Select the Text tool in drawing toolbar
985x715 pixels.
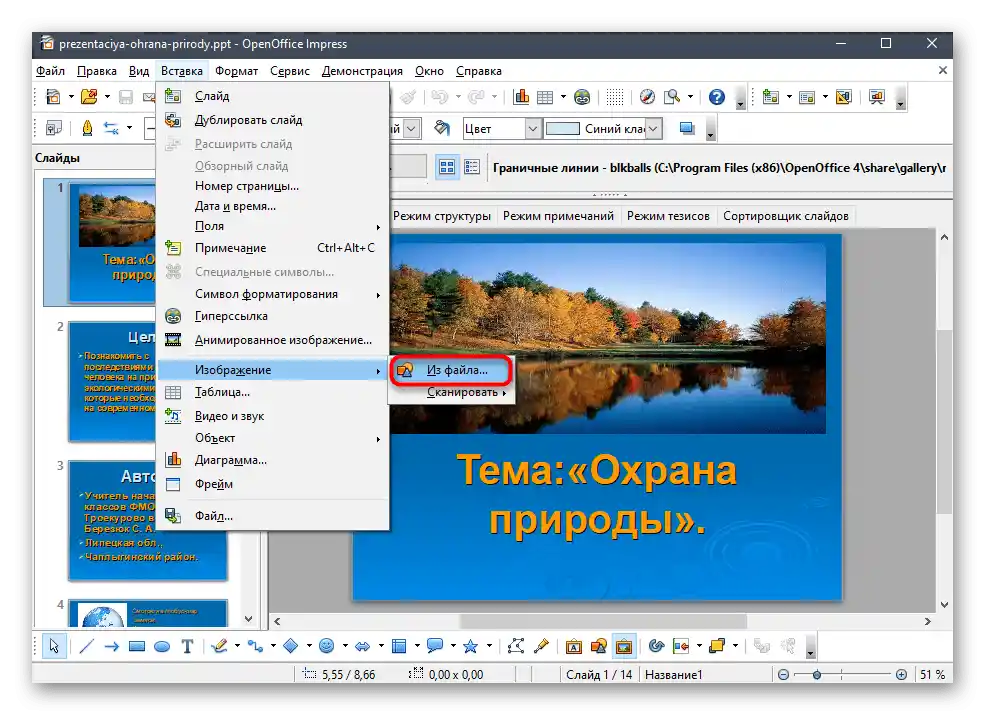click(187, 646)
